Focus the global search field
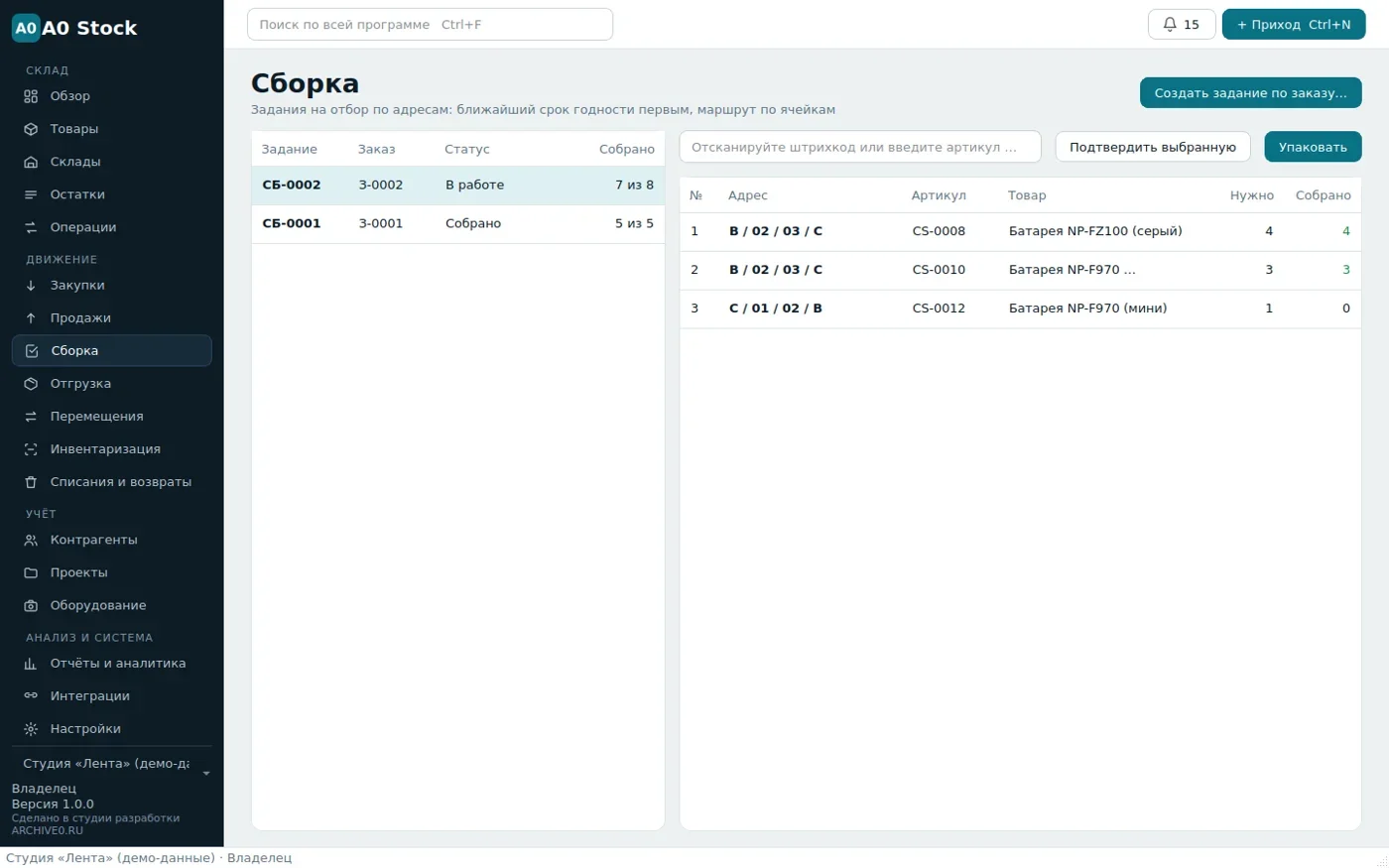 430,25
